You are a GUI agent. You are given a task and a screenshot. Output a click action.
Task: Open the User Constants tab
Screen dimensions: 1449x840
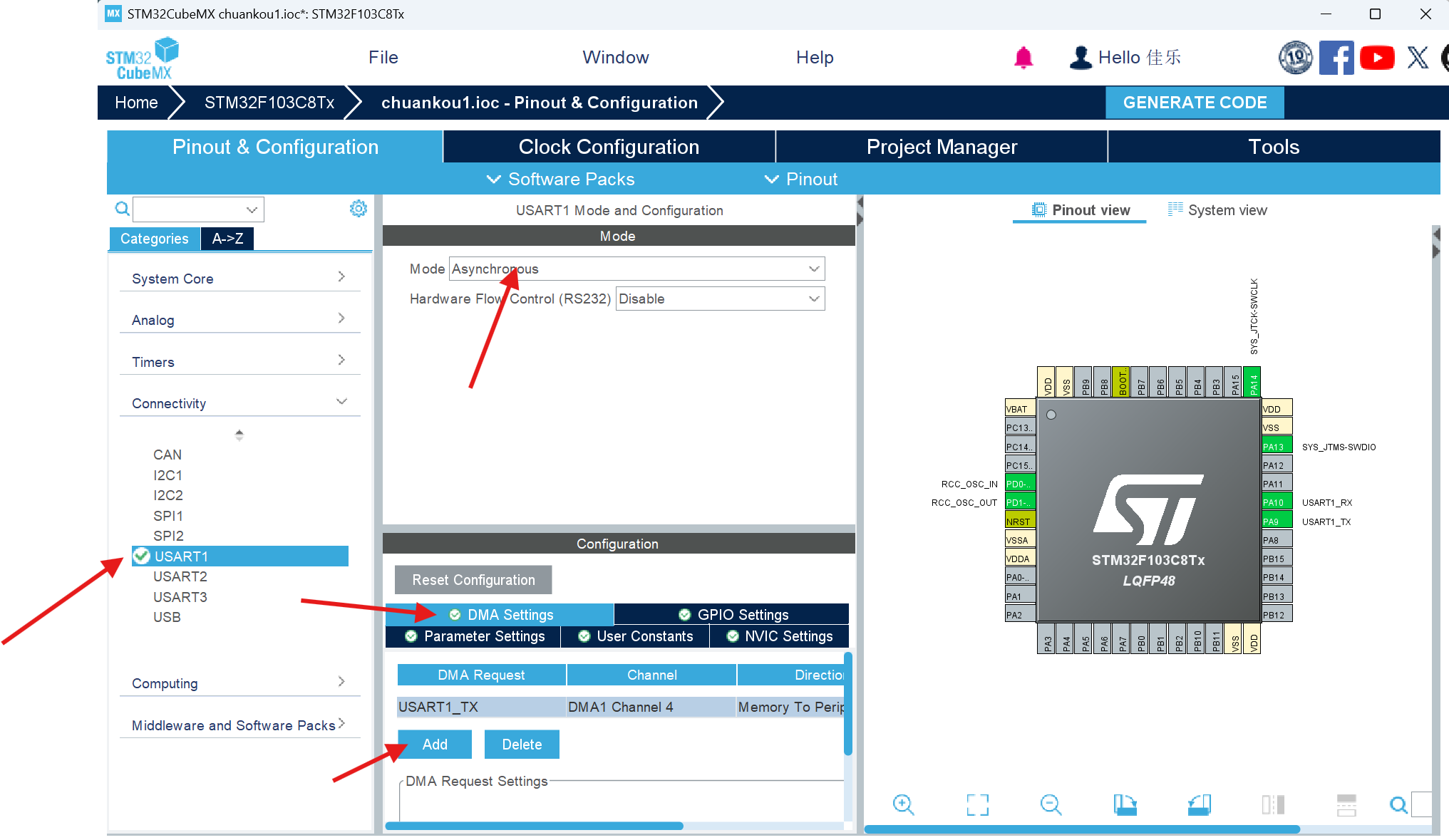coord(635,636)
